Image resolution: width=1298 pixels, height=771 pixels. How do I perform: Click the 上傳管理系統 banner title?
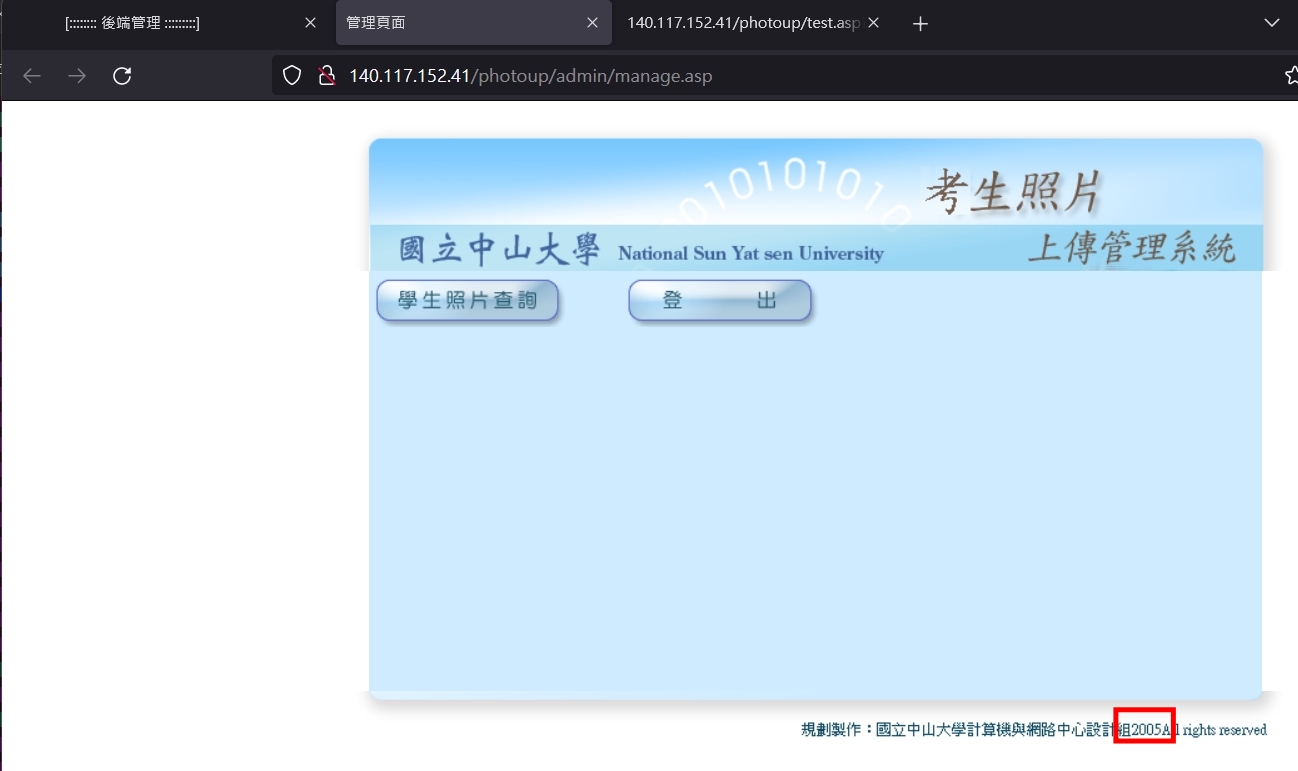[1132, 248]
